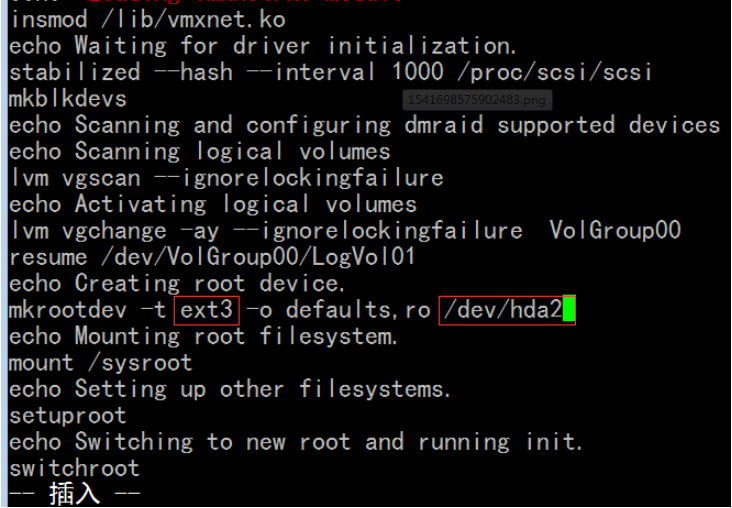Click the red-boxed /dev/hda2 device path
The image size is (732, 508).
(507, 310)
